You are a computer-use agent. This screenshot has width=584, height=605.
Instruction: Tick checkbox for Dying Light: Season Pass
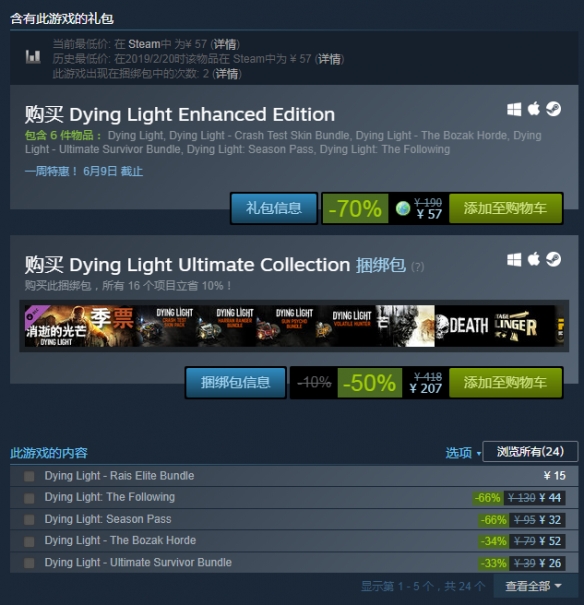[29, 520]
